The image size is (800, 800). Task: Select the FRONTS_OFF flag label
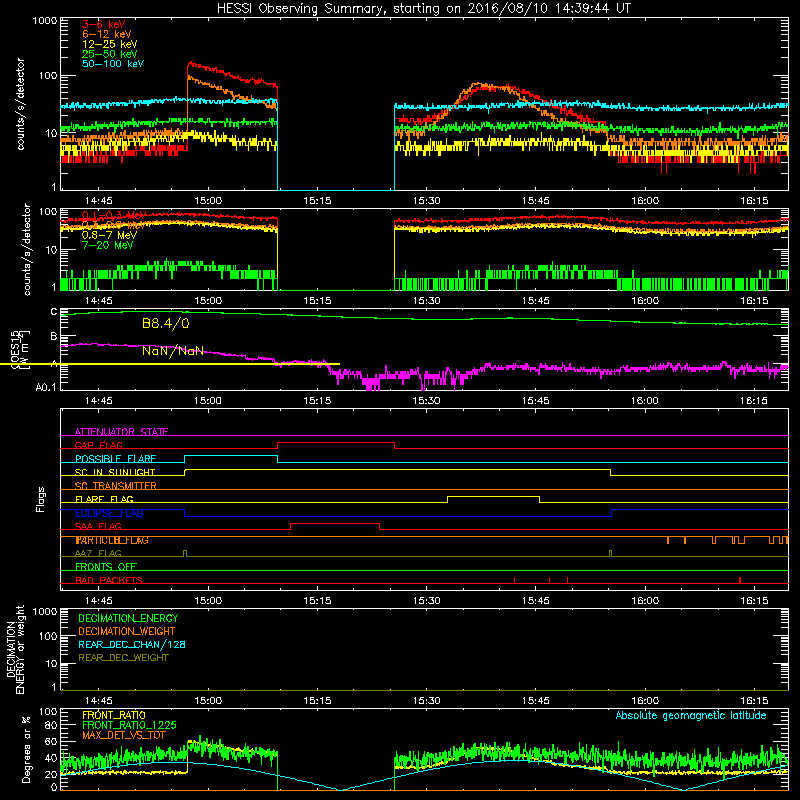(x=106, y=567)
